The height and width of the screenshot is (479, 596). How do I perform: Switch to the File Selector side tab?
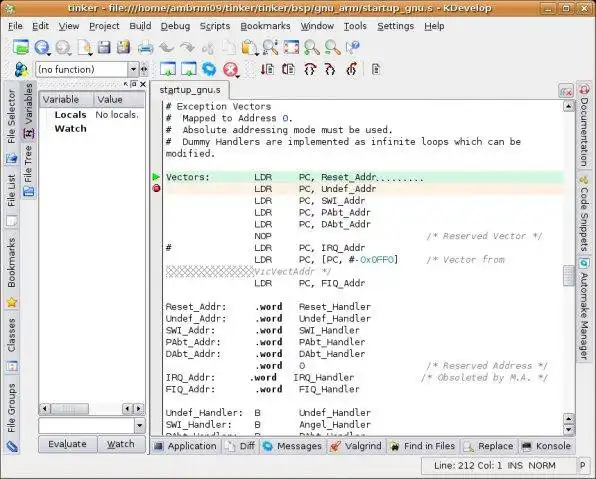[11, 122]
